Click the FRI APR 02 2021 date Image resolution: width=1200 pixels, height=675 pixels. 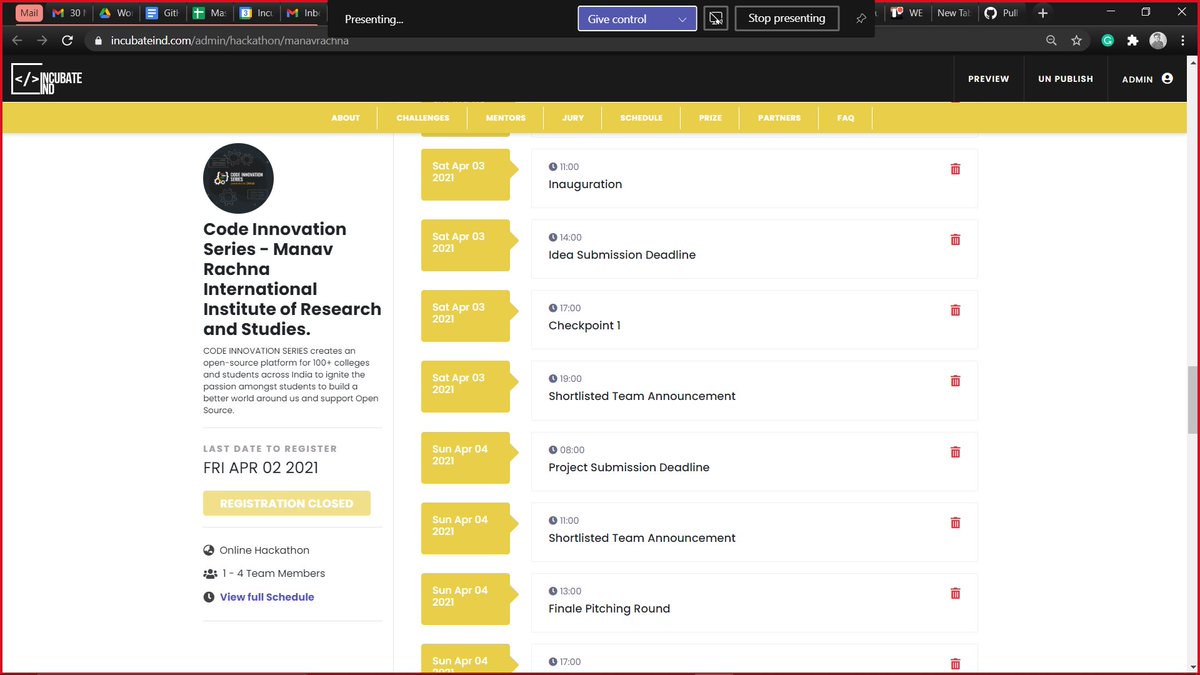pos(261,468)
